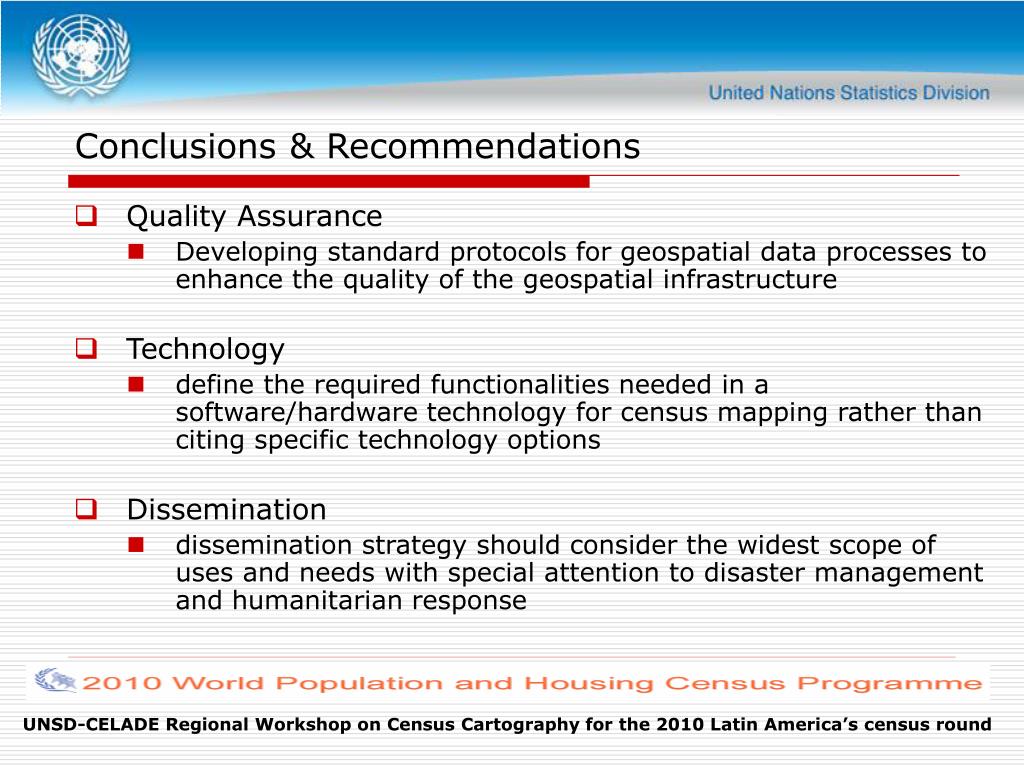Image resolution: width=1024 pixels, height=768 pixels.
Task: Select the hollow square bullet beside Dissemination
Action: coord(86,509)
